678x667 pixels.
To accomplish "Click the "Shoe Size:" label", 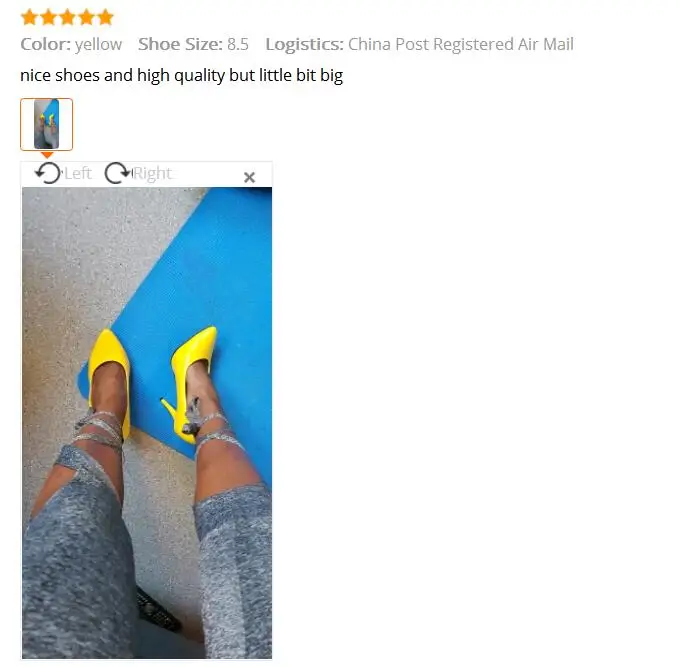I will pos(180,44).
